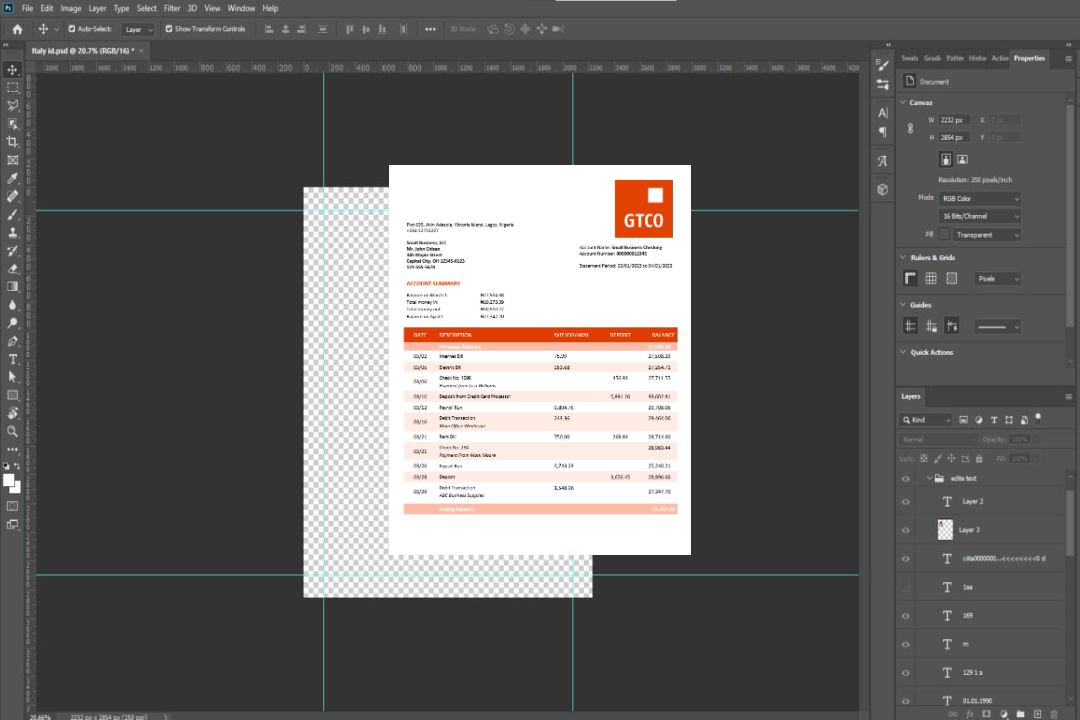Select the Dodge tool
1080x720 pixels.
12,322
